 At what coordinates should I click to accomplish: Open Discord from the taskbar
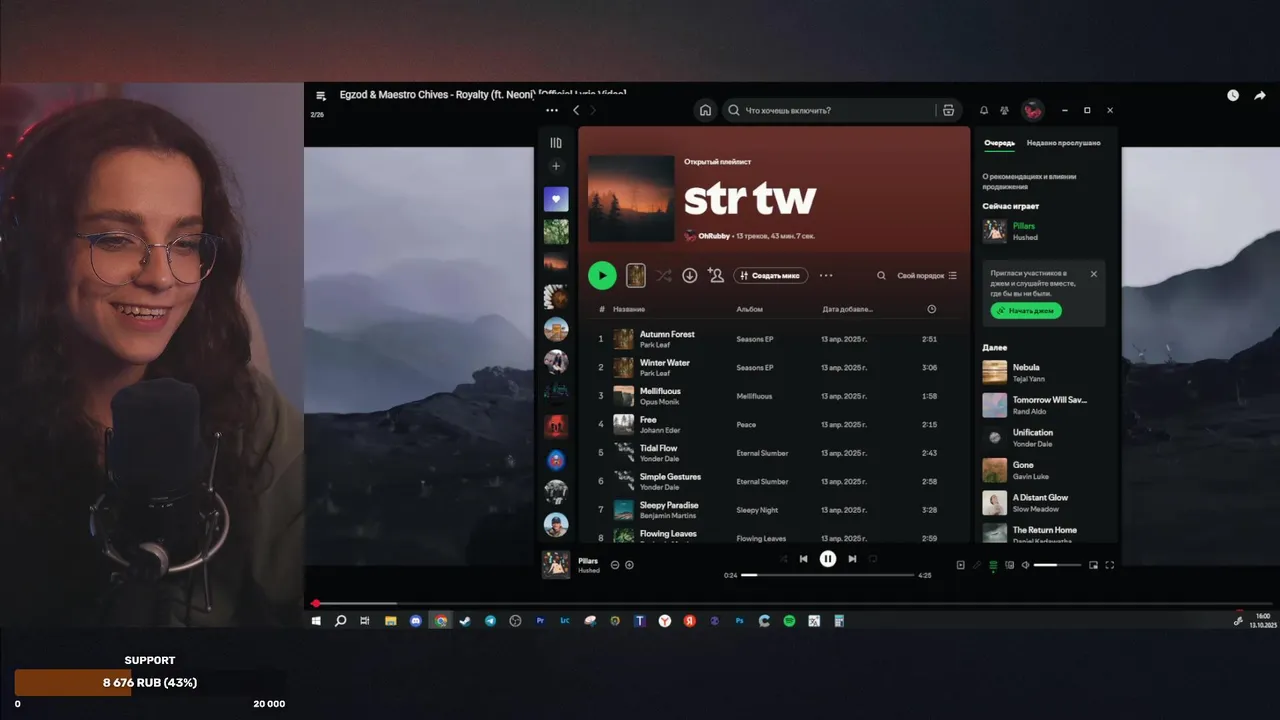(x=416, y=621)
